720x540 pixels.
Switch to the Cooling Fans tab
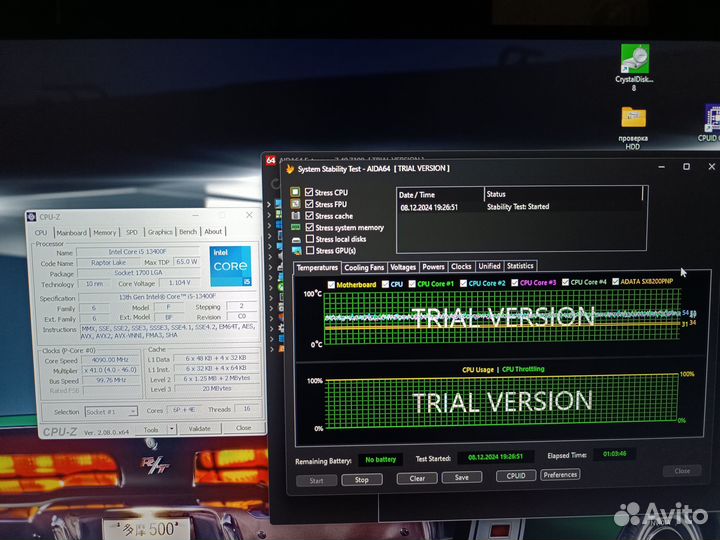pos(363,267)
